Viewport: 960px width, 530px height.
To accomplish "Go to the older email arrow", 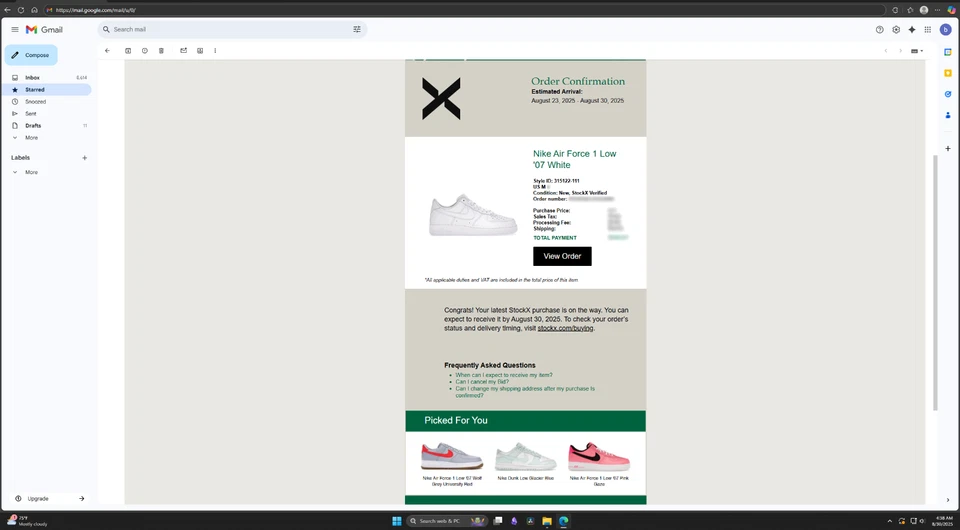I will 900,51.
